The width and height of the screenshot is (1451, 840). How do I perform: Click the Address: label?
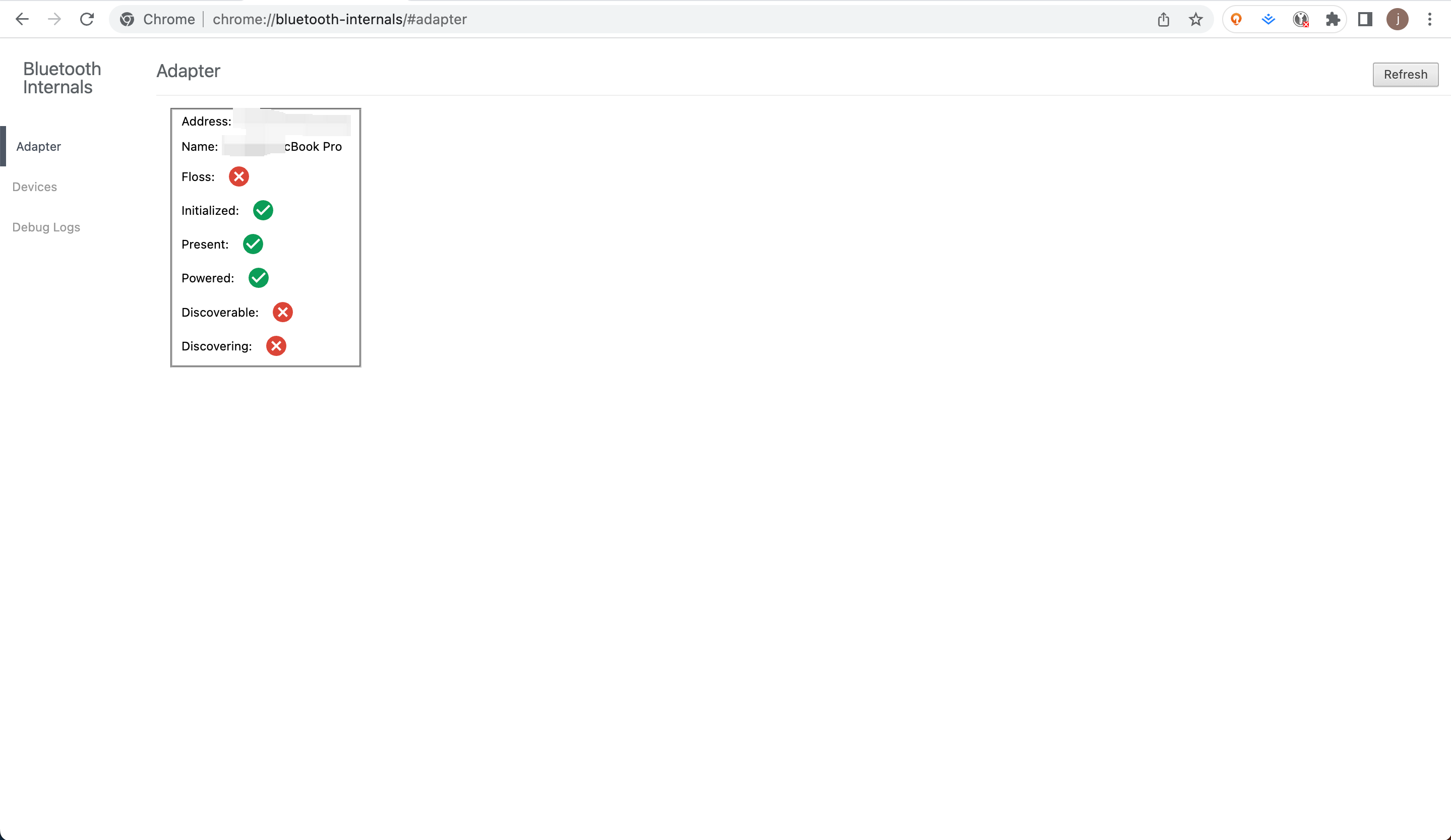tap(206, 121)
